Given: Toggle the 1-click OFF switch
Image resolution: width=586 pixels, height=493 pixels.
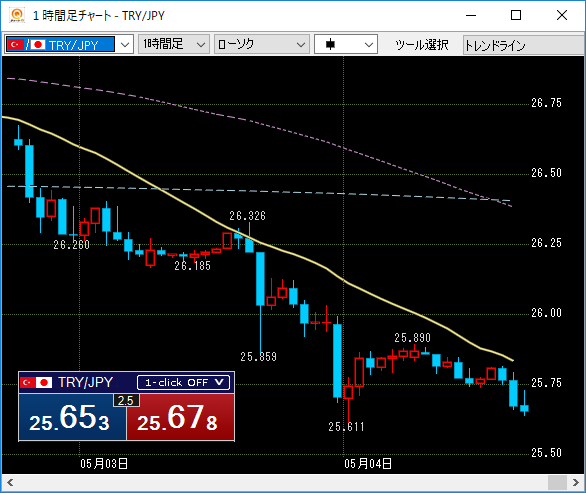Looking at the screenshot, I should pyautogui.click(x=183, y=382).
